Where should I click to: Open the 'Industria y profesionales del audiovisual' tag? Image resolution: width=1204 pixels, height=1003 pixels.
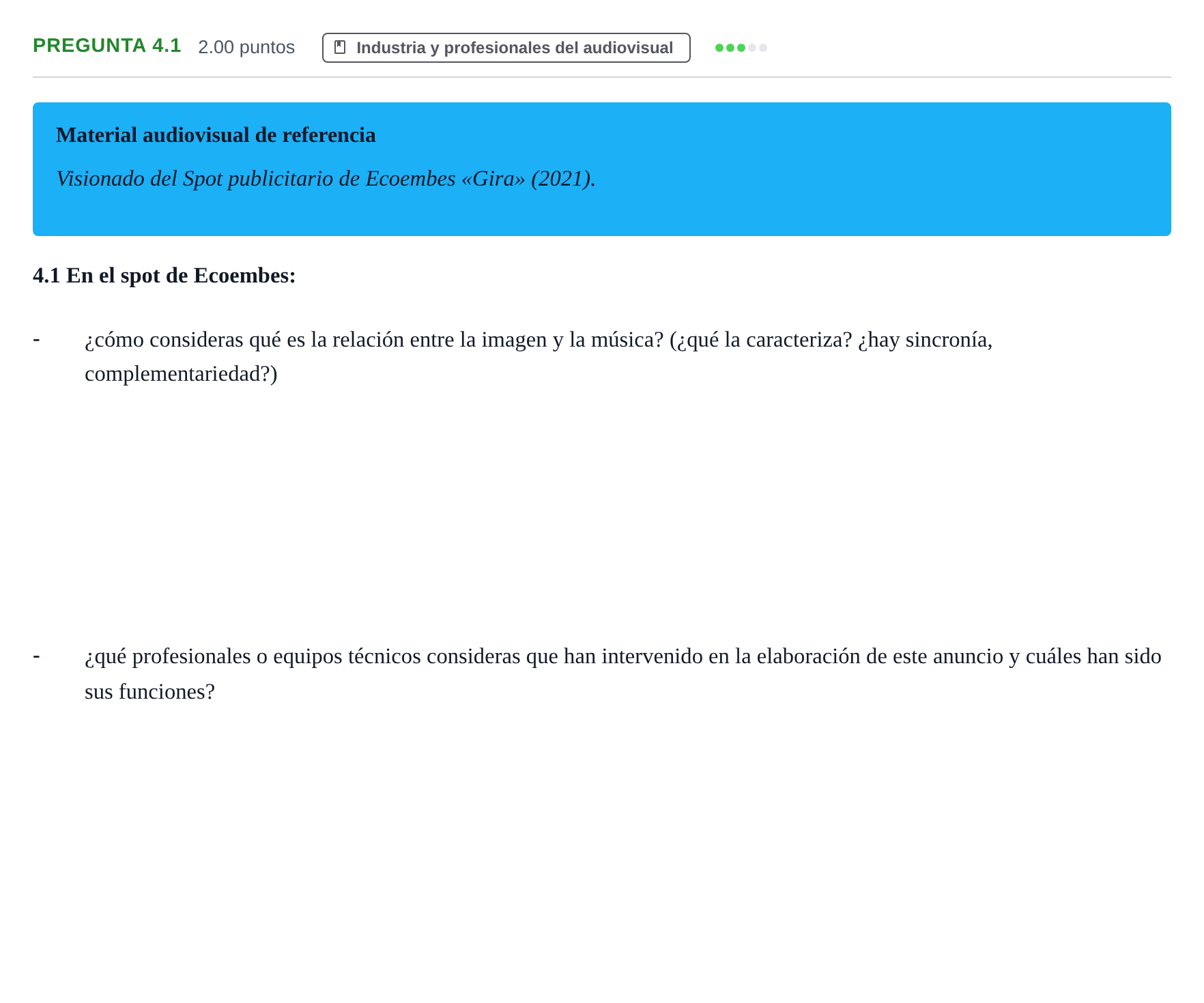(x=506, y=48)
